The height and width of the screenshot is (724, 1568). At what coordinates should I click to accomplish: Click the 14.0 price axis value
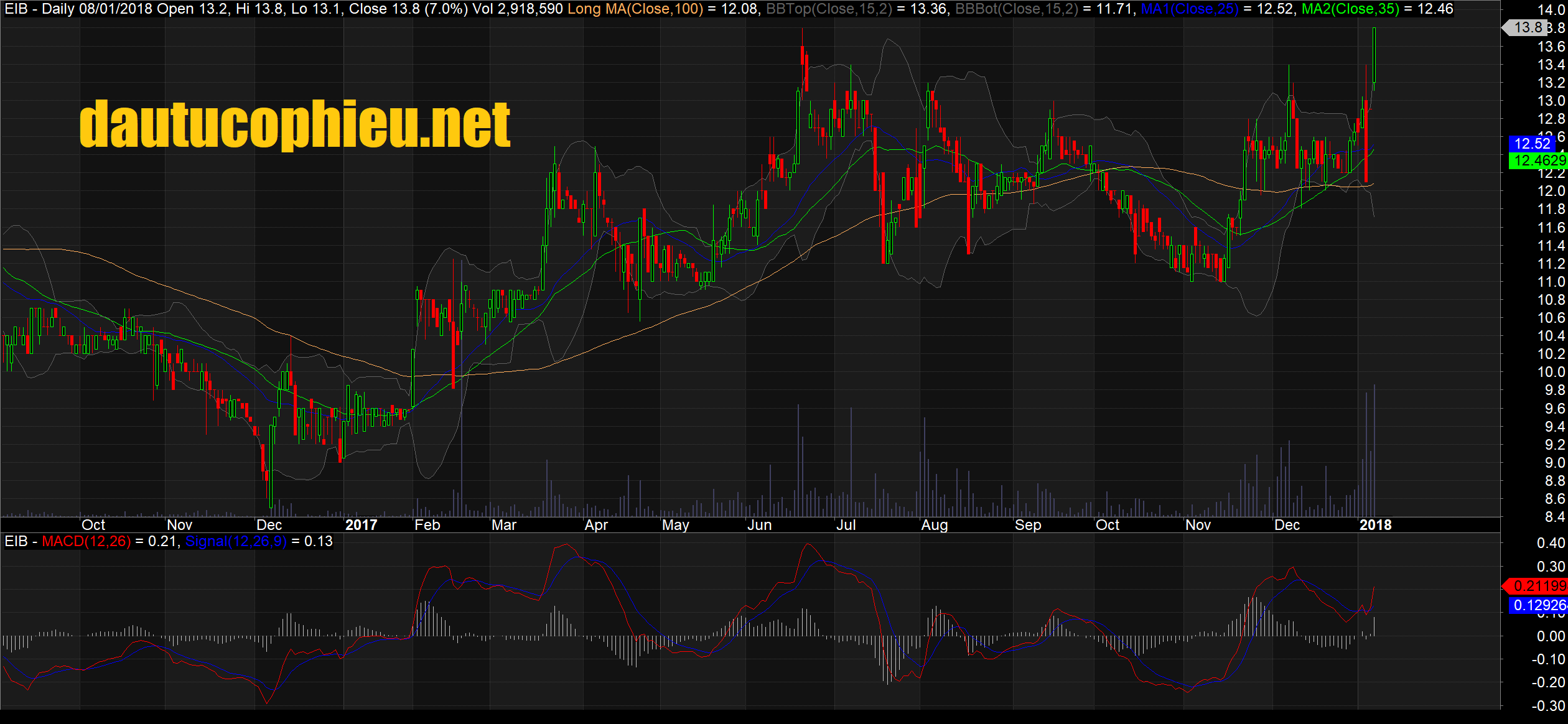pyautogui.click(x=1551, y=10)
